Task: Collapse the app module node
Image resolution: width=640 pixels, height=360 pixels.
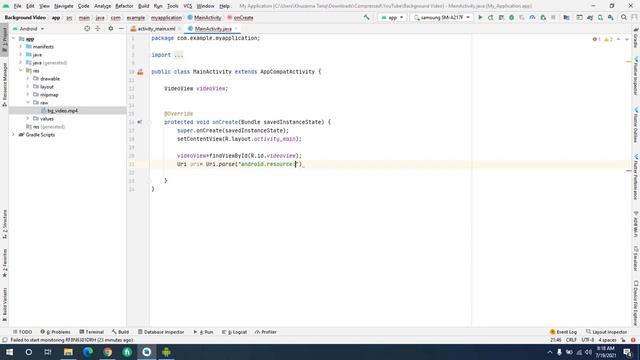Action: [13, 39]
